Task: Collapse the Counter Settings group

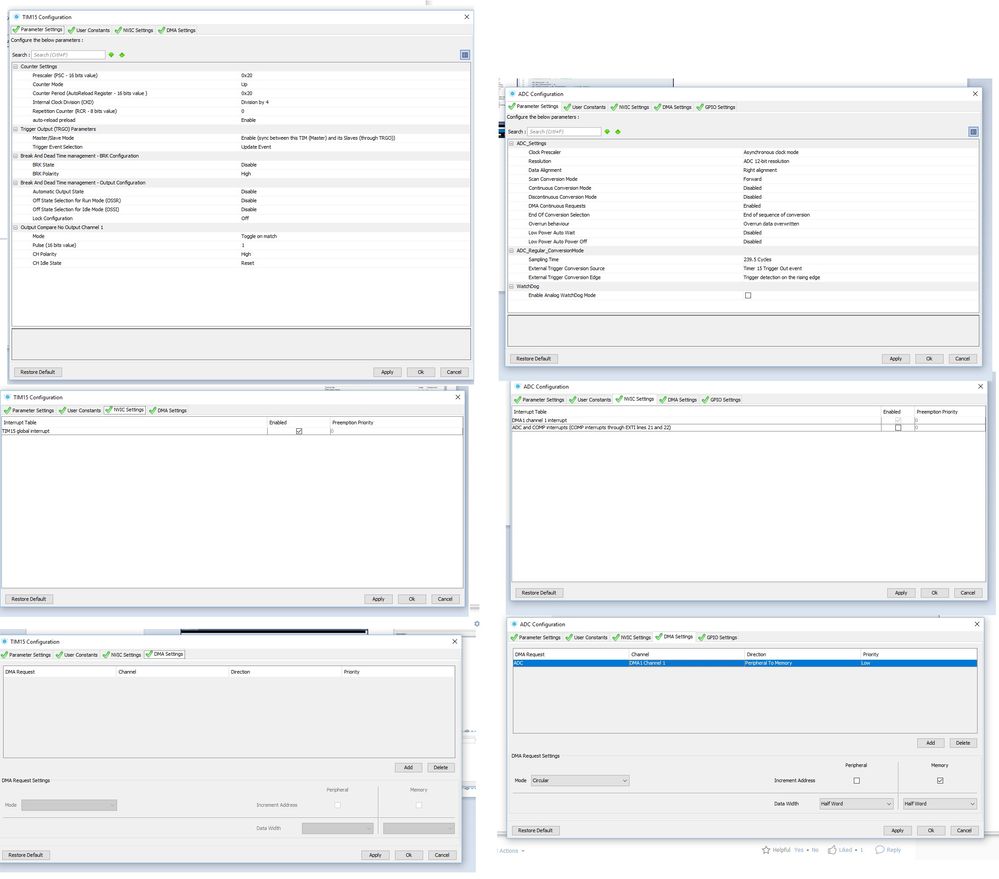Action: tap(16, 66)
